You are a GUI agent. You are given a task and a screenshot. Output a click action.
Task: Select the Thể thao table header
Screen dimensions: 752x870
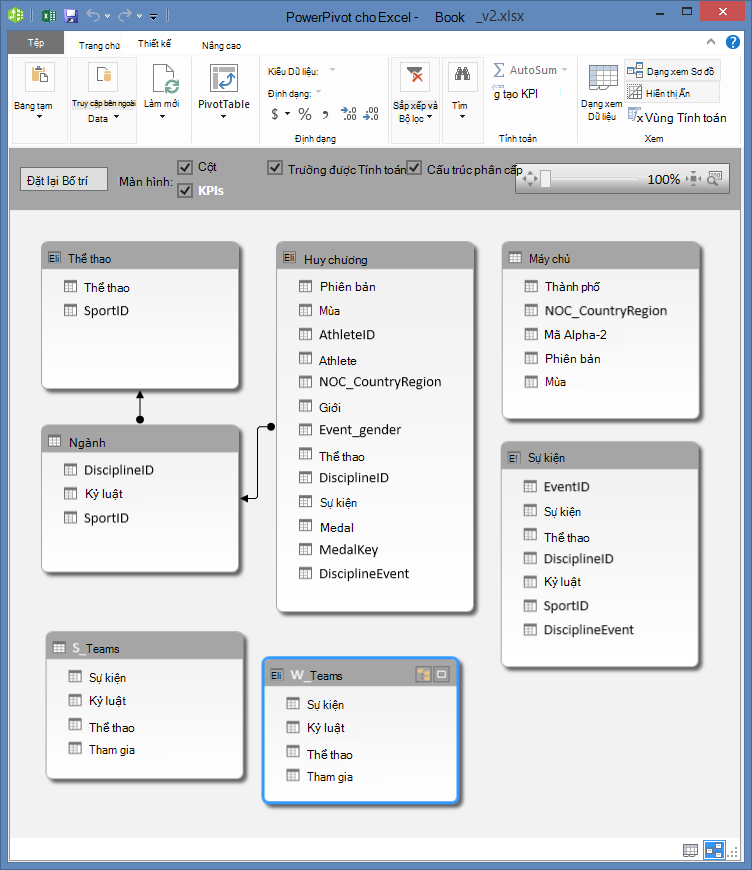140,258
